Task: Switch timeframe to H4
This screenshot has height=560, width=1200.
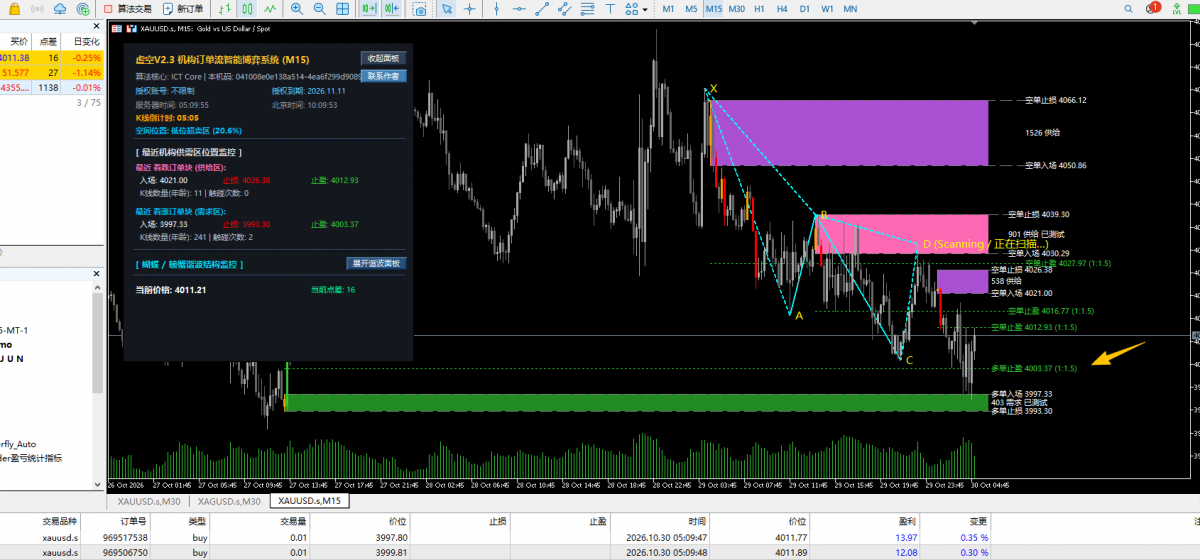Action: coord(782,9)
